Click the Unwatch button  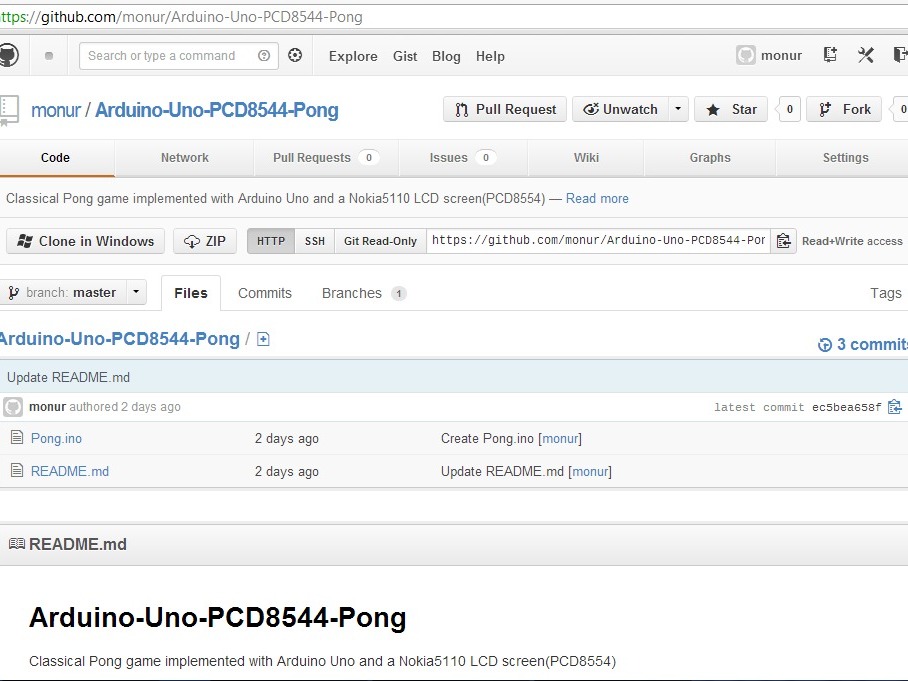[620, 109]
